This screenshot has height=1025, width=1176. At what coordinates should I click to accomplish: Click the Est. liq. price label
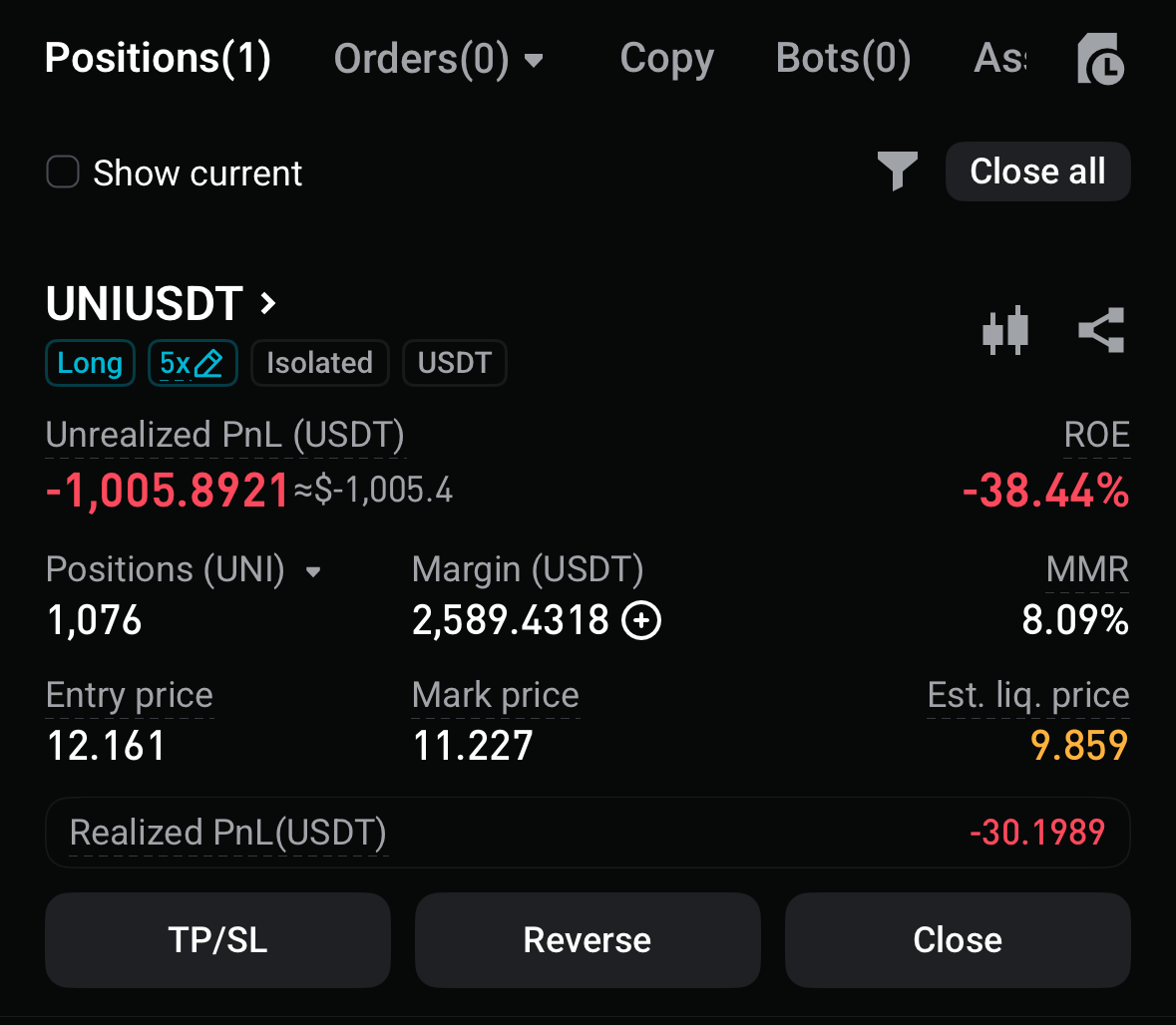[1027, 695]
